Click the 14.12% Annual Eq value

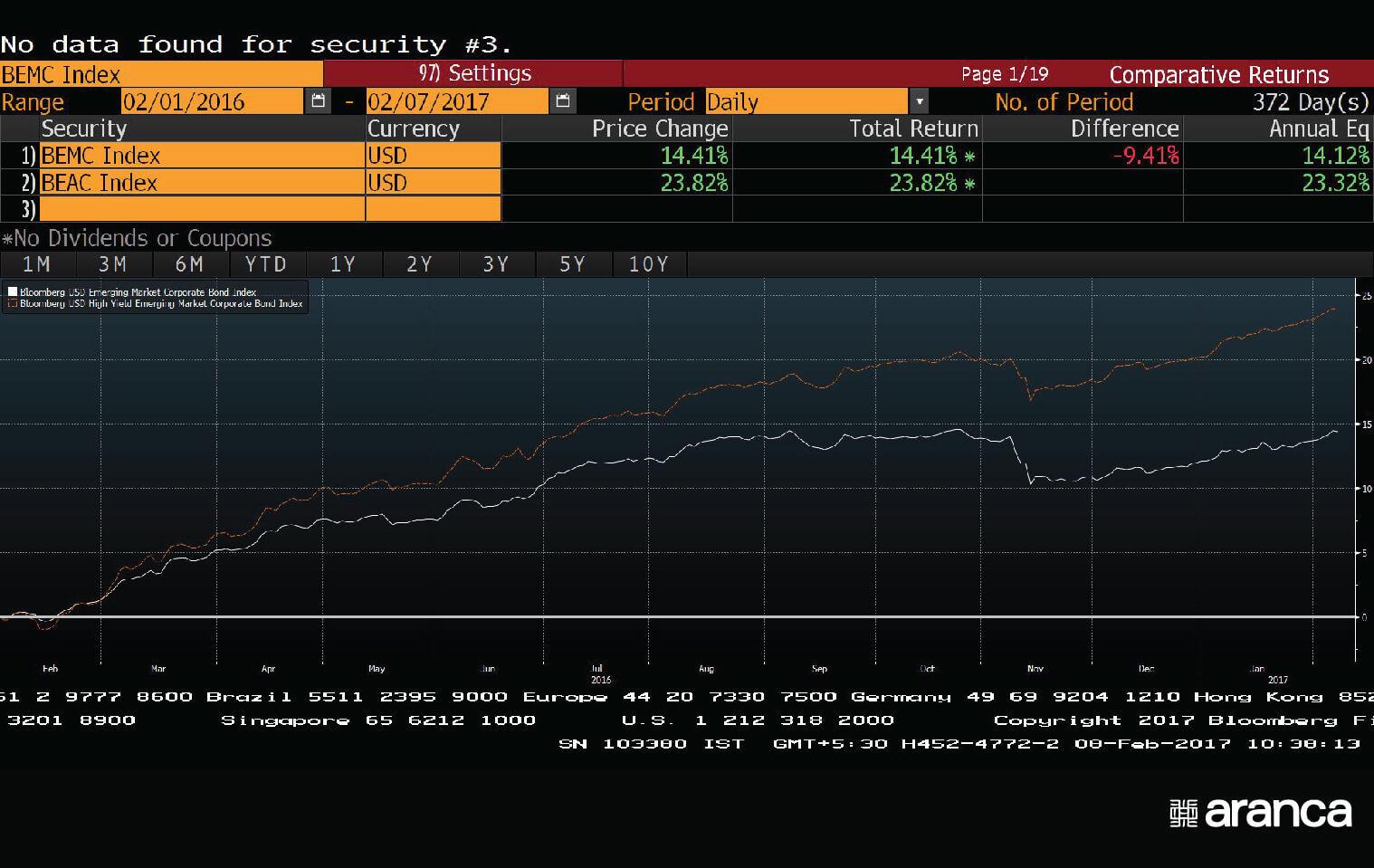[1336, 156]
